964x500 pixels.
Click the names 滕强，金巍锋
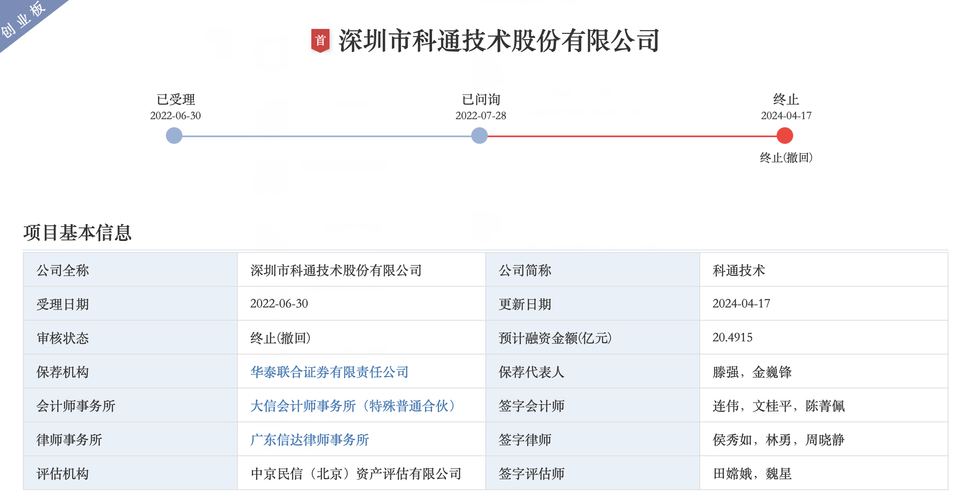coord(752,372)
